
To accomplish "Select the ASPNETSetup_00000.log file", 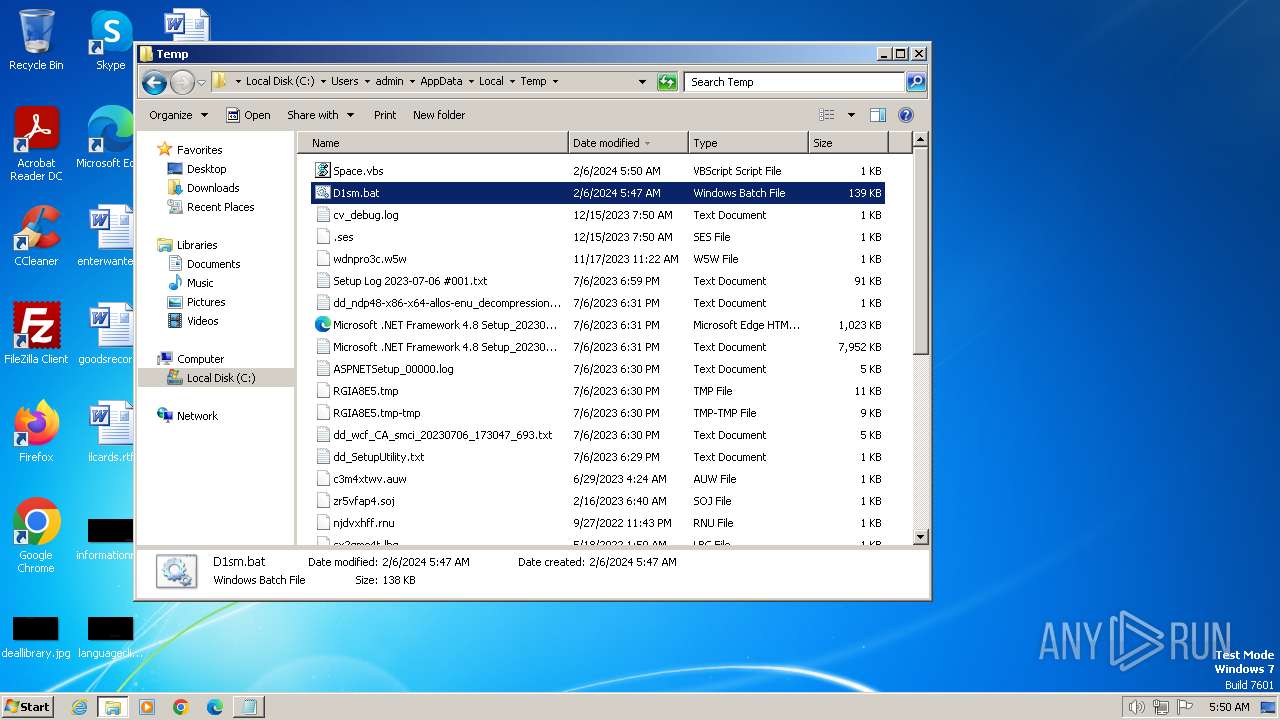I will tap(598, 369).
